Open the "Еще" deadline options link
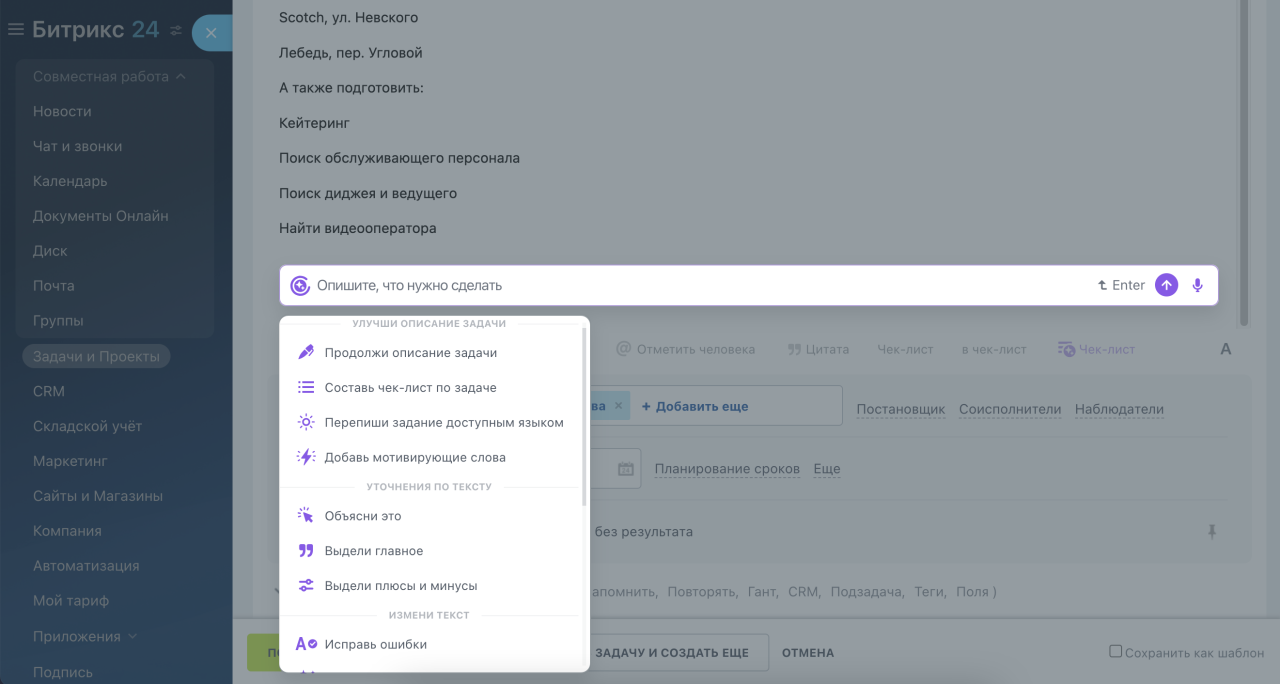Screen dimensions: 1280x684 click(x=826, y=469)
